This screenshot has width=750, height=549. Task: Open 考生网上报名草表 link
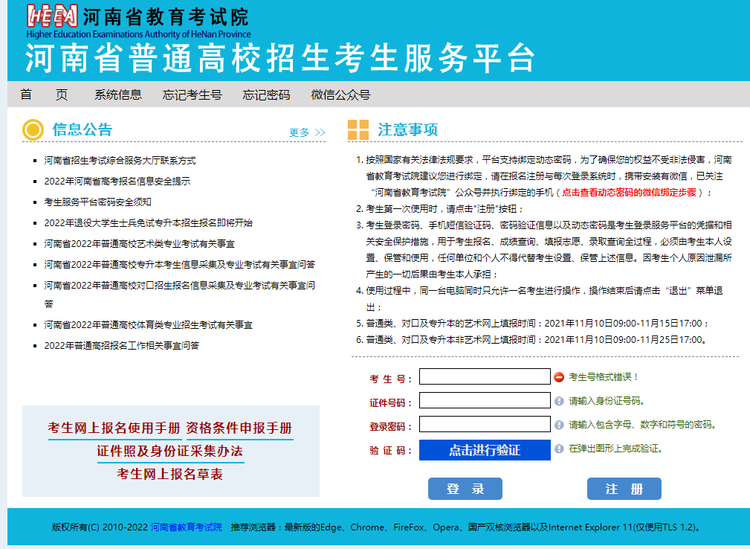(170, 474)
